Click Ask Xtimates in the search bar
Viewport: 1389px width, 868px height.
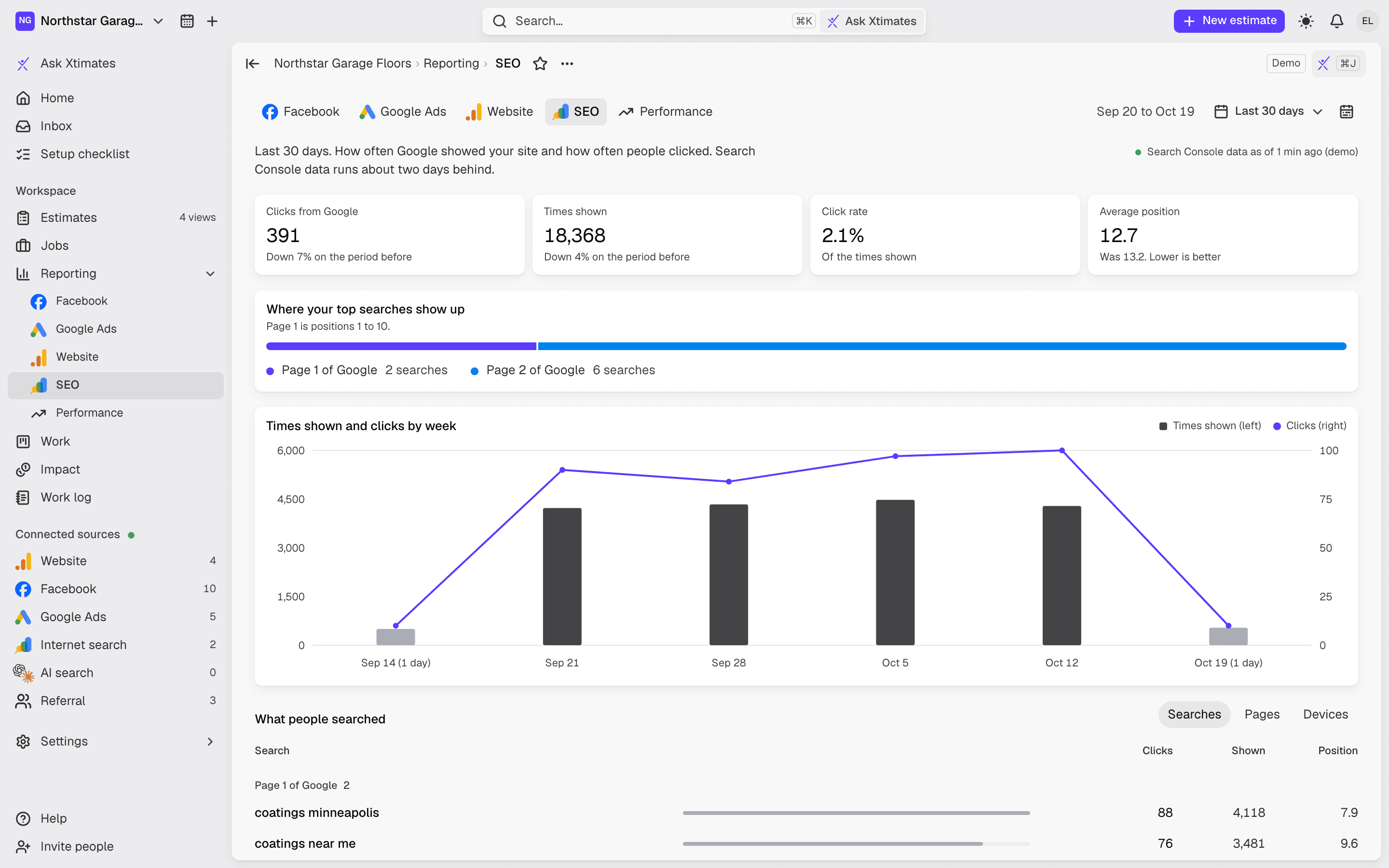(872, 21)
